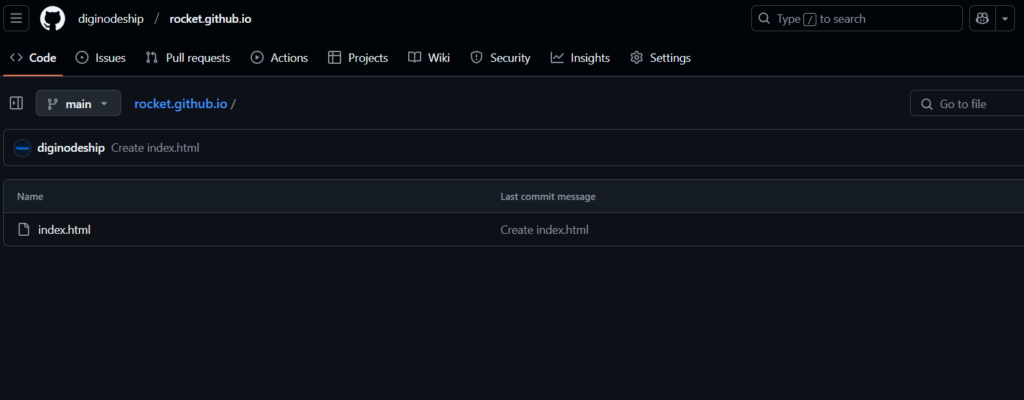Switch to the Issues tab
The width and height of the screenshot is (1024, 400).
click(x=100, y=58)
